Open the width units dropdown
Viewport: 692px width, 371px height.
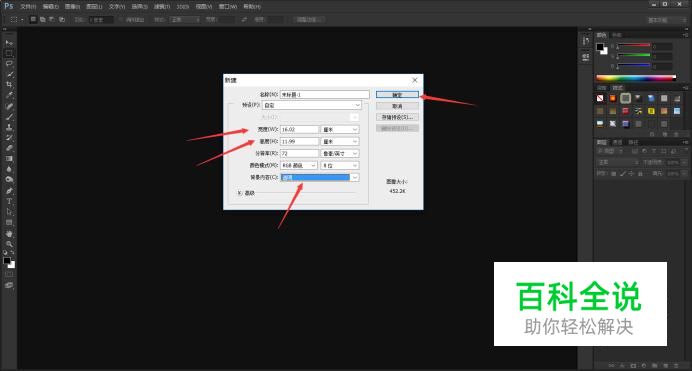[x=340, y=129]
